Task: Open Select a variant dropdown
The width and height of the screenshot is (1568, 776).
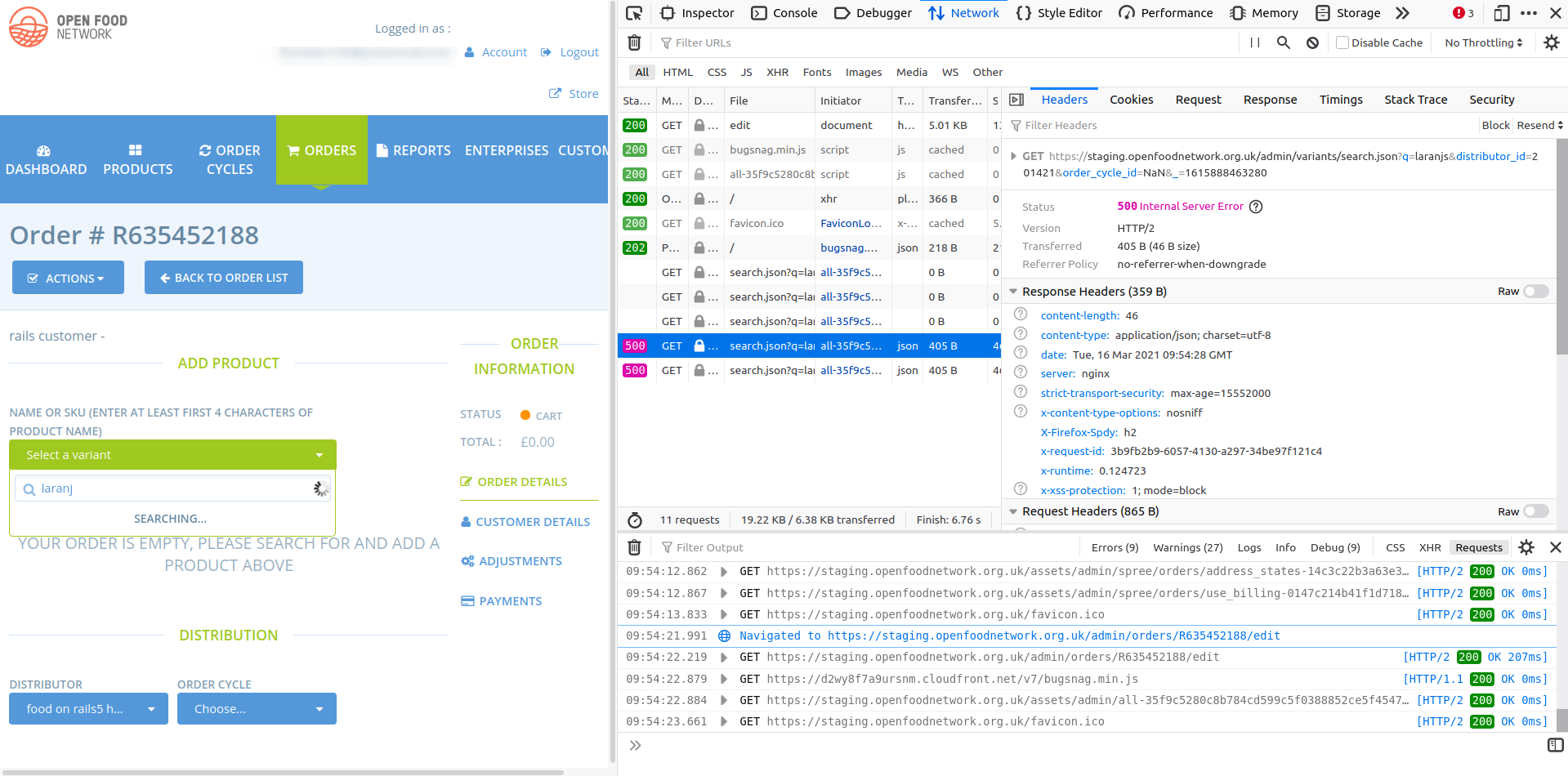Action: pyautogui.click(x=172, y=455)
